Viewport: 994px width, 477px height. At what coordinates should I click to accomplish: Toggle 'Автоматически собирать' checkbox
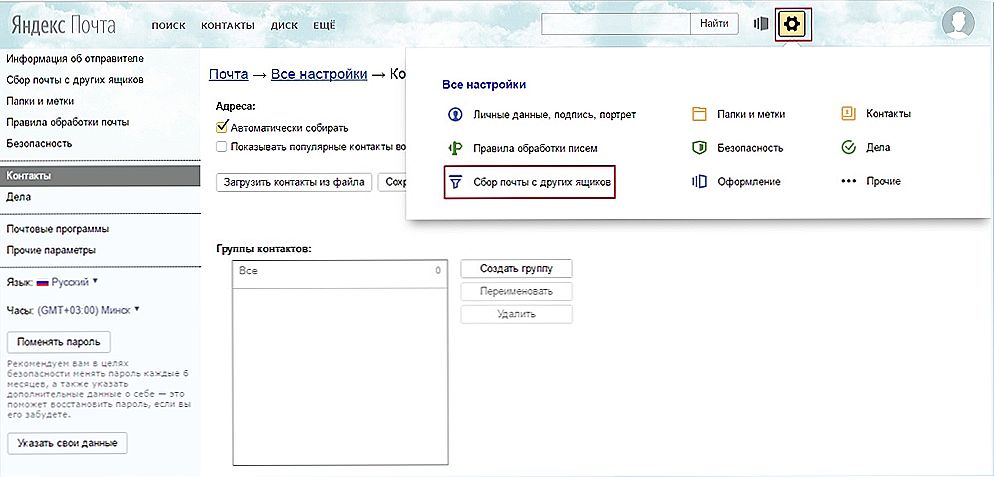pyautogui.click(x=223, y=128)
